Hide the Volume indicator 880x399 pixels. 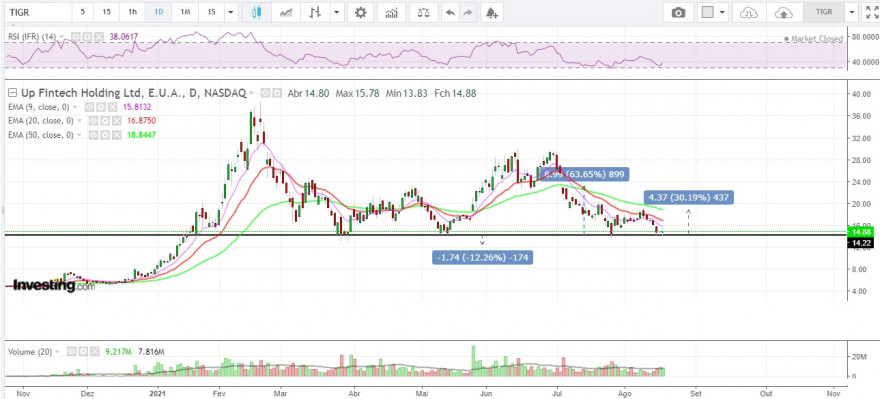(x=71, y=352)
